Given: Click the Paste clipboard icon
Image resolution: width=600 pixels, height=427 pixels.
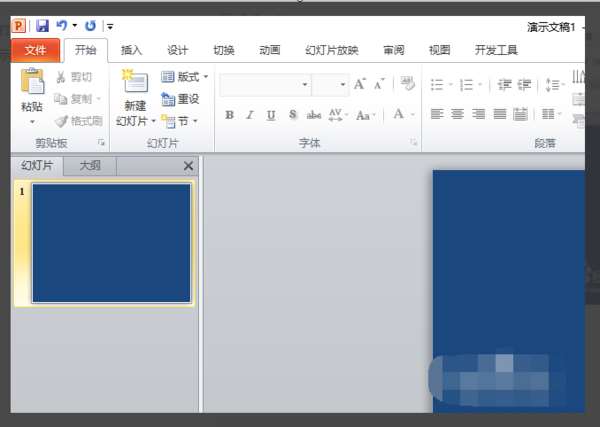Looking at the screenshot, I should tap(32, 81).
